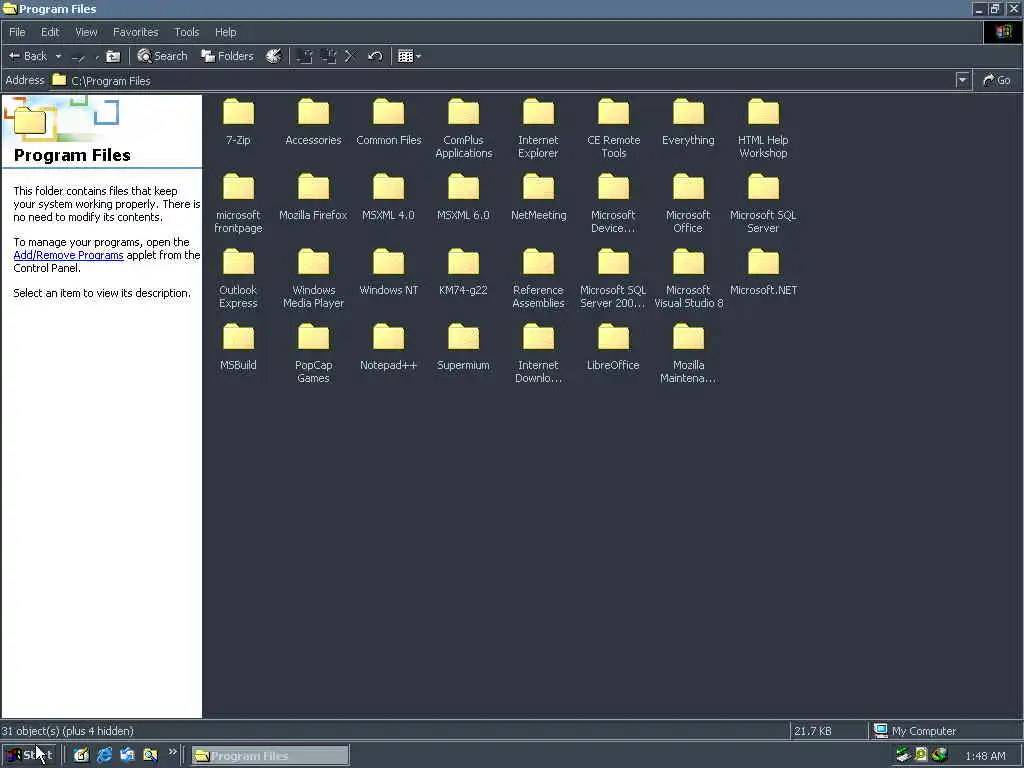Select the Outlook Express folder
Screen dimensions: 1024x768
(x=238, y=278)
